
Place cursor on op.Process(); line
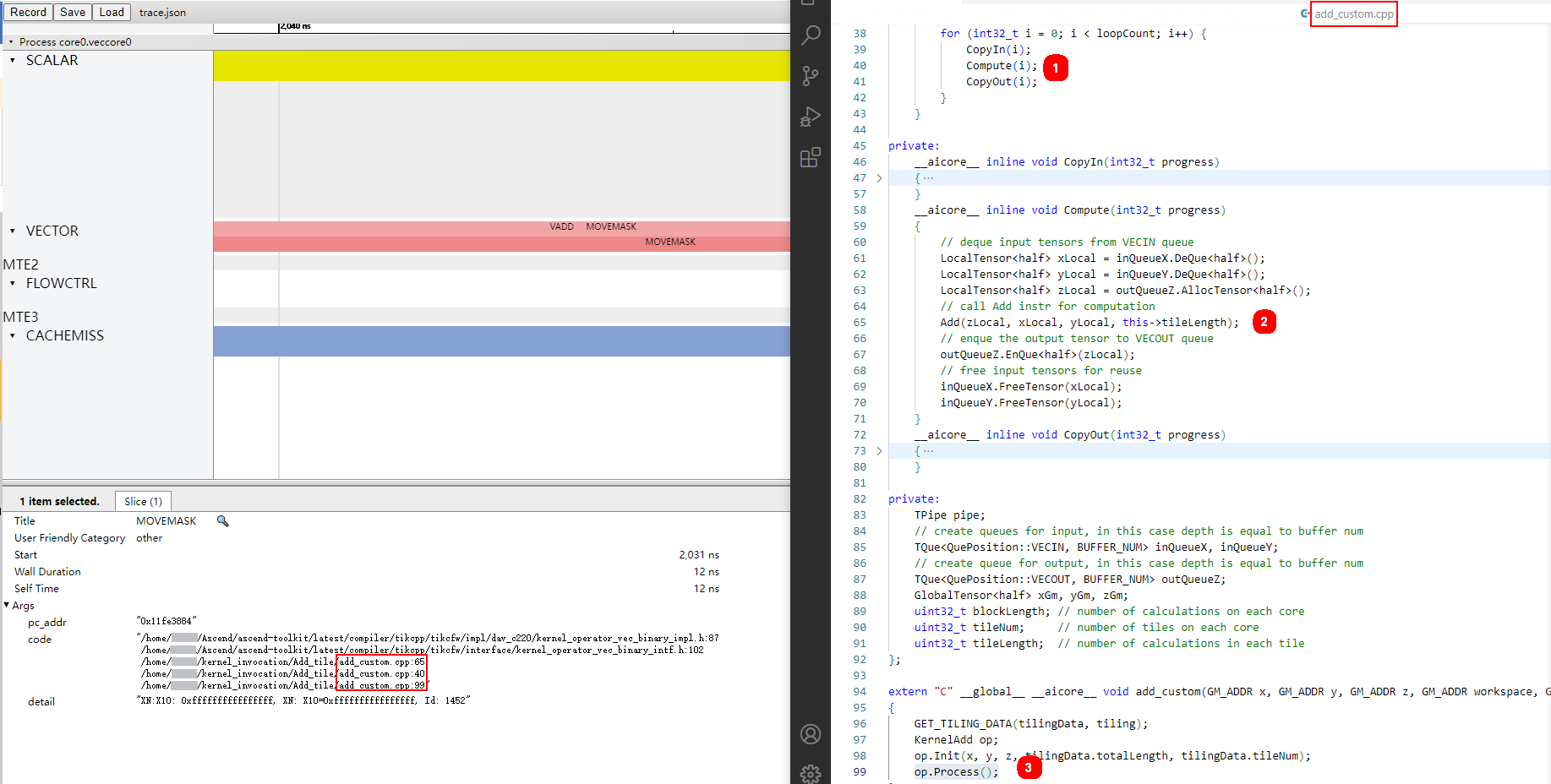956,771
